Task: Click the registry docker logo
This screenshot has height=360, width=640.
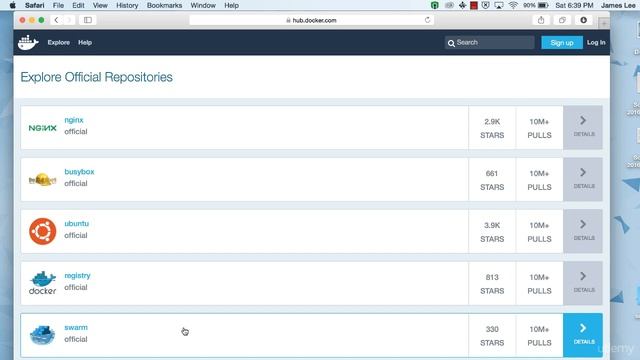Action: (42, 283)
